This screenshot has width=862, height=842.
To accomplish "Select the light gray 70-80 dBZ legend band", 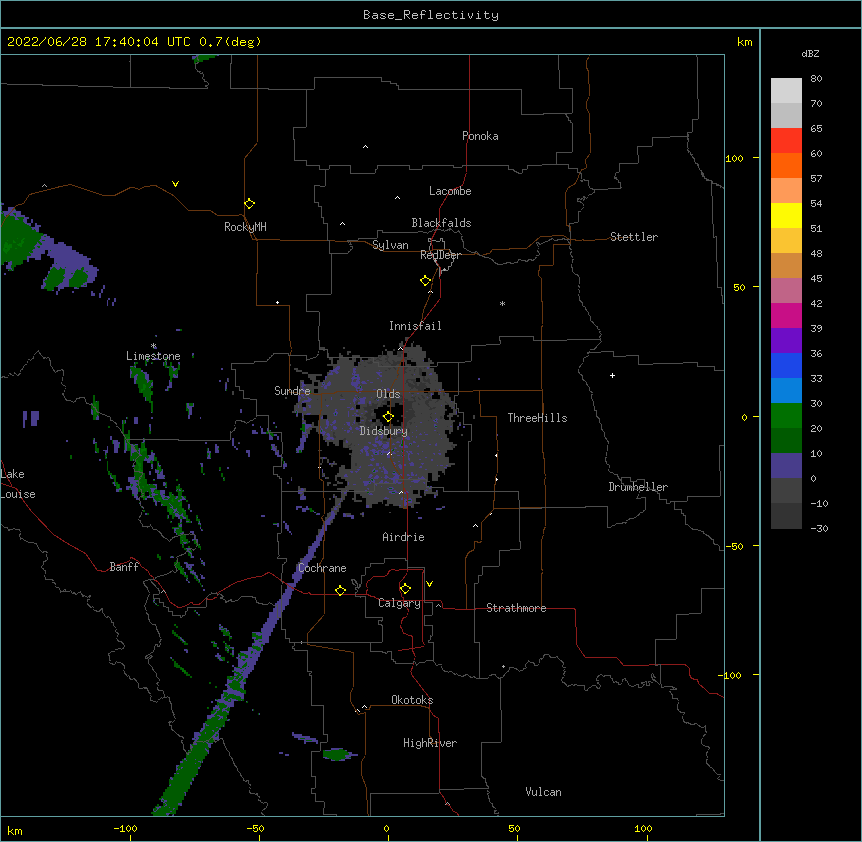I will (x=786, y=91).
